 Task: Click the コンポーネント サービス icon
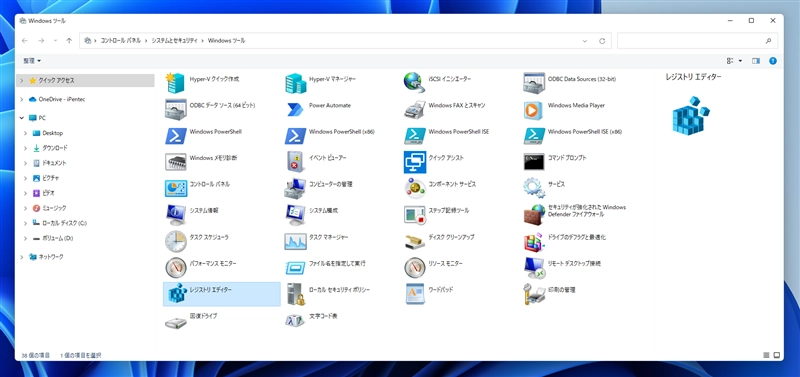point(414,188)
